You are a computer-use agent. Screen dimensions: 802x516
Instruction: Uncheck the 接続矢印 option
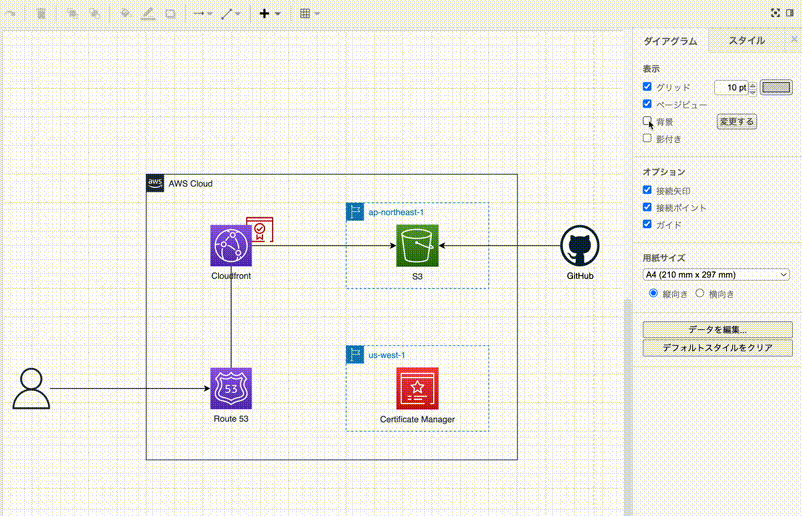click(648, 190)
